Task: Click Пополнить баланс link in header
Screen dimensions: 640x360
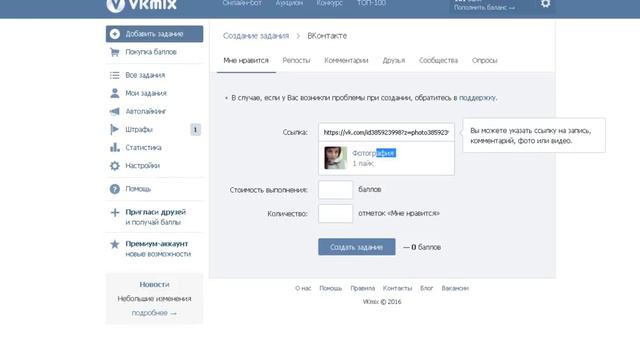Action: coord(484,7)
